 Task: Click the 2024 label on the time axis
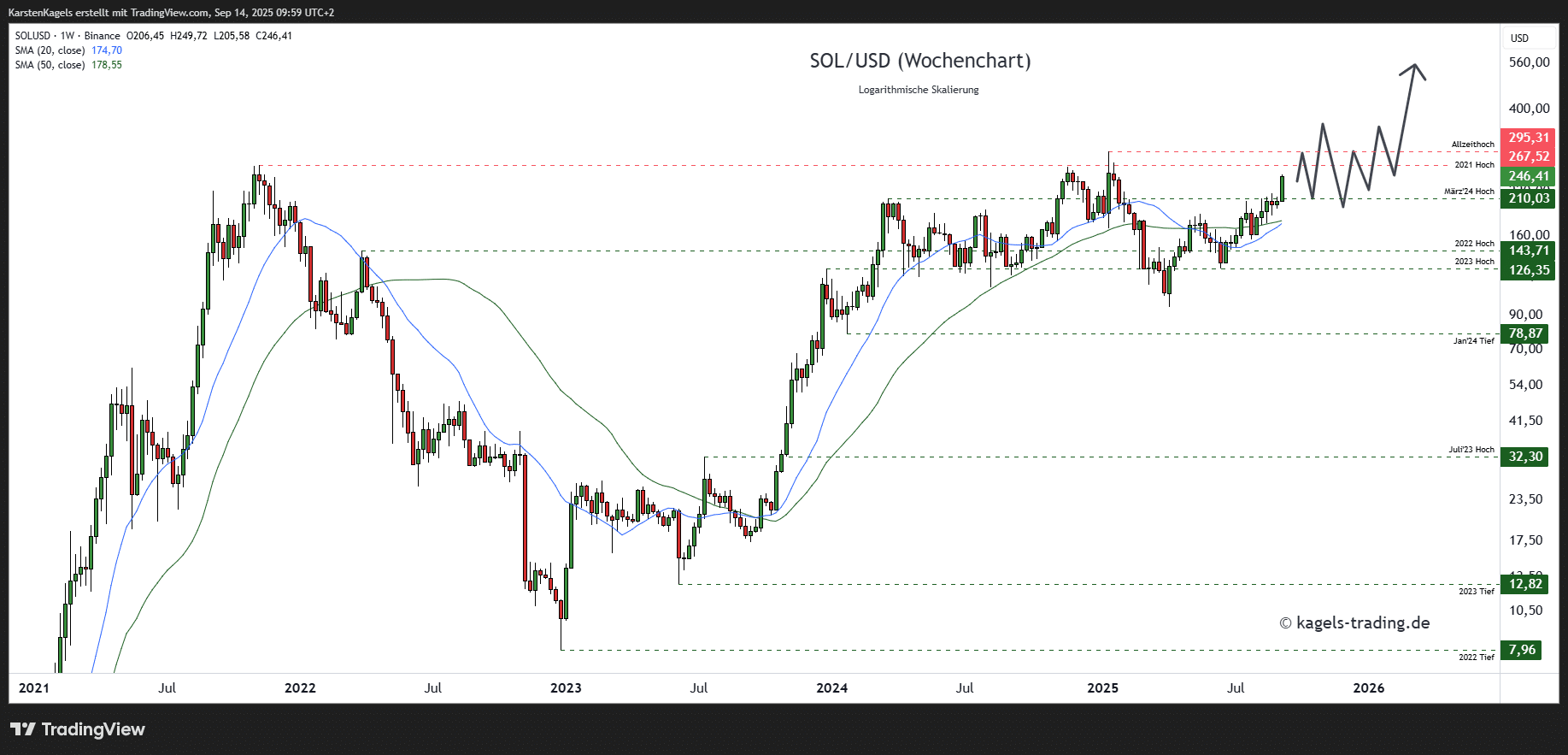click(x=831, y=688)
